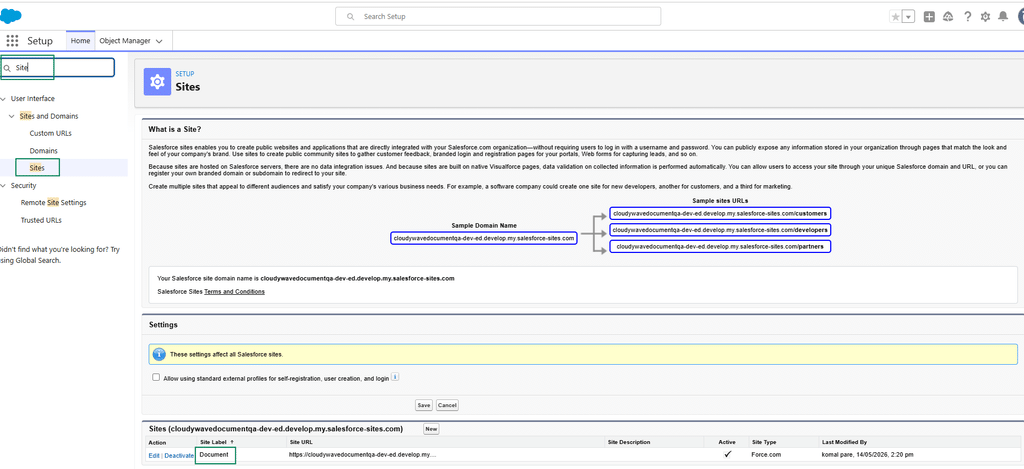Click the sample URL ending in customers
This screenshot has width=1024, height=469.
click(720, 214)
